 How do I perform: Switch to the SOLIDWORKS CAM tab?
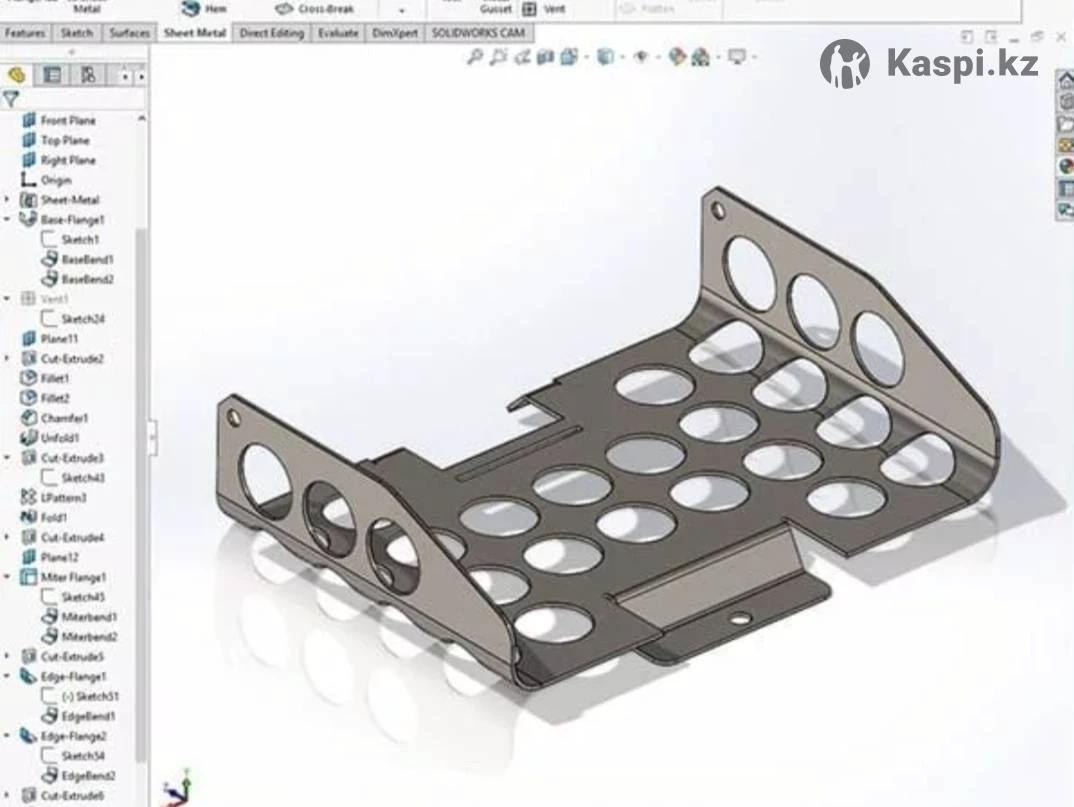(477, 33)
